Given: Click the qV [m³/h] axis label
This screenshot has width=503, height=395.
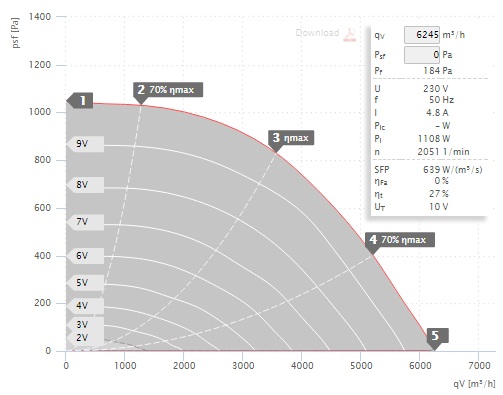Looking at the screenshot, I should click(474, 384).
